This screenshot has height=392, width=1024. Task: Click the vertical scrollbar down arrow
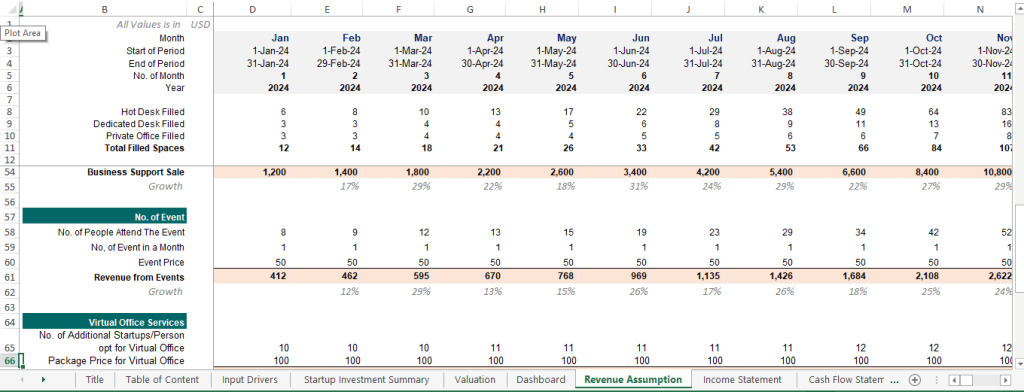tap(1019, 363)
